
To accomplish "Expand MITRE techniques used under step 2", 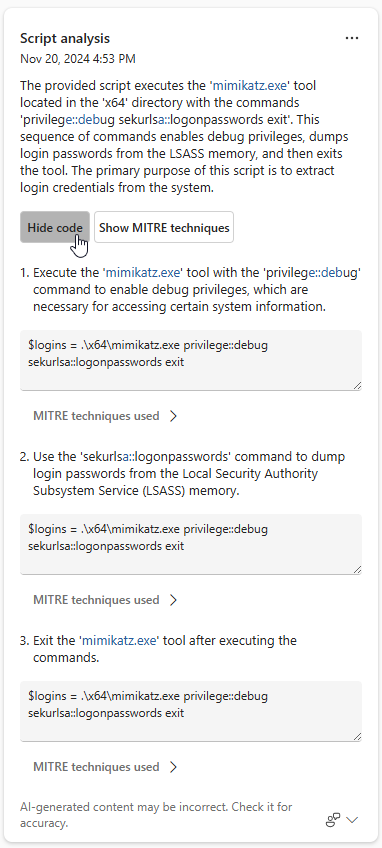I will click(106, 600).
